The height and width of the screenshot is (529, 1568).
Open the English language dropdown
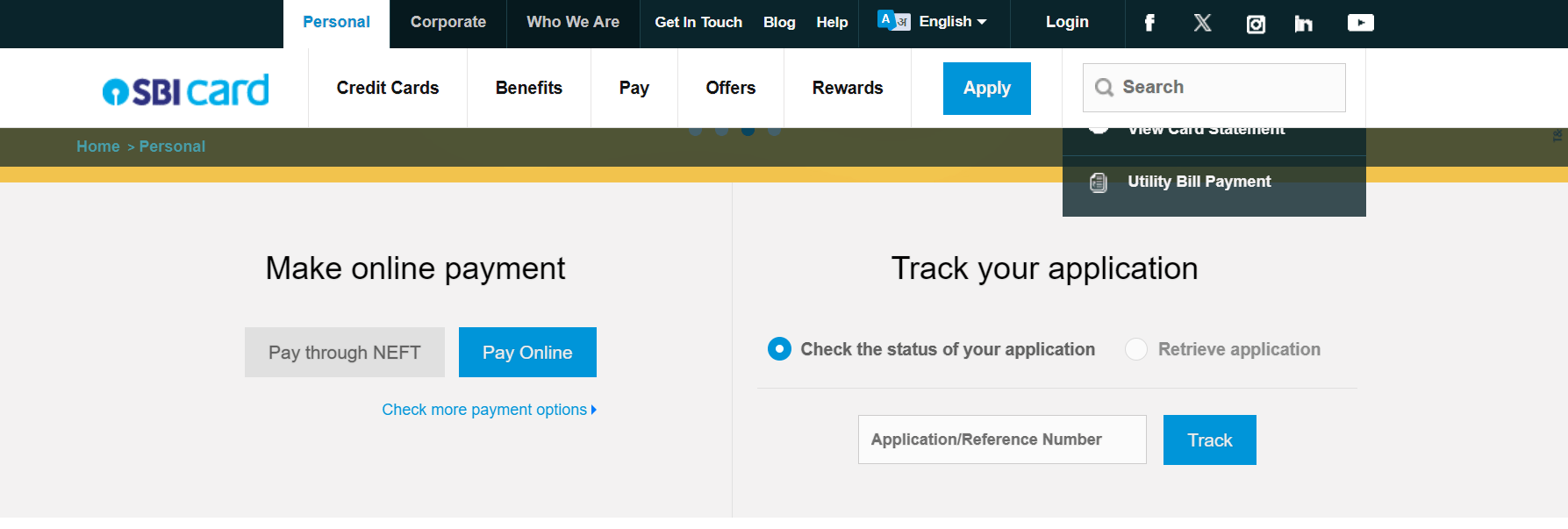[x=953, y=21]
